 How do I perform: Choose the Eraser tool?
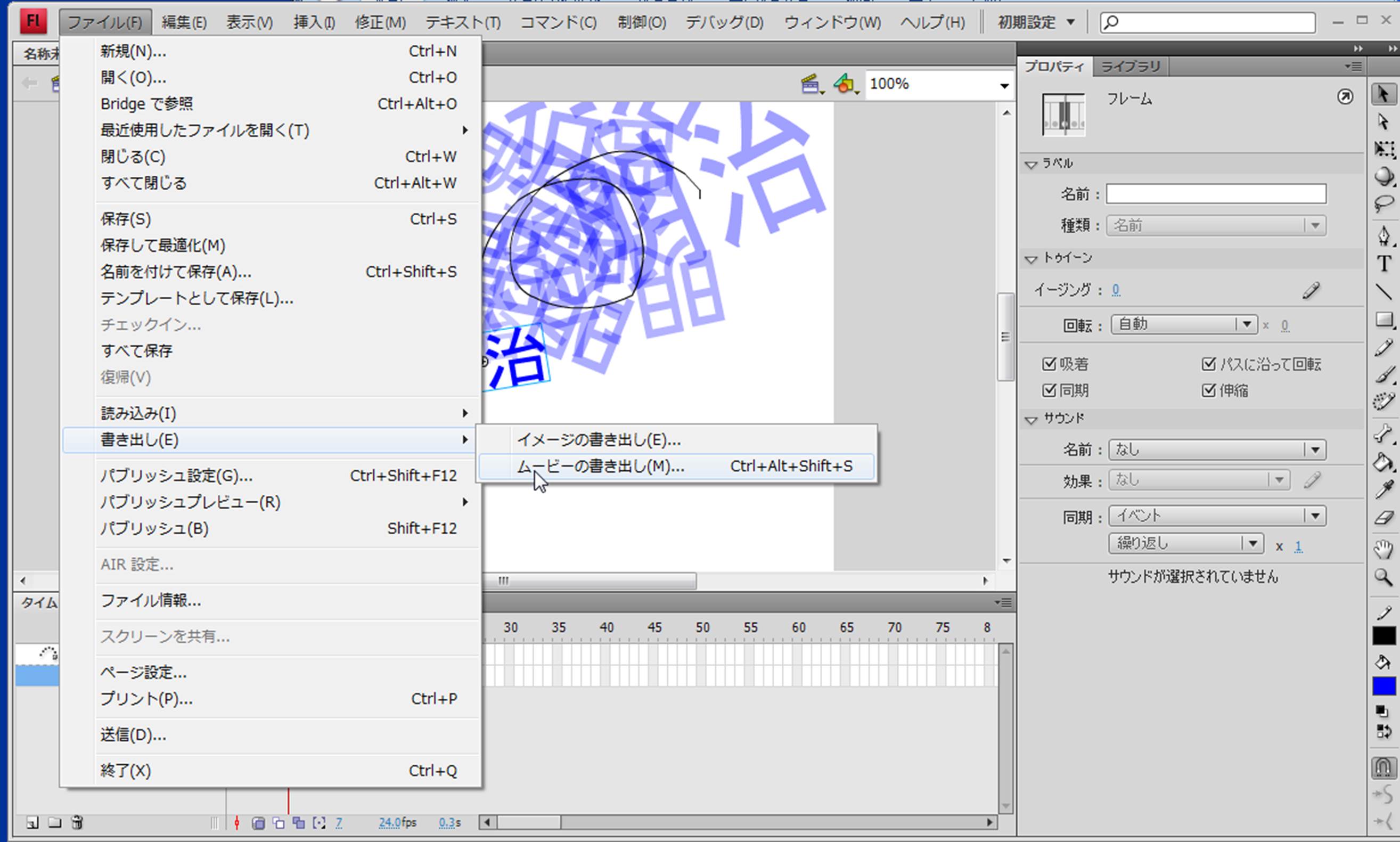(1383, 518)
